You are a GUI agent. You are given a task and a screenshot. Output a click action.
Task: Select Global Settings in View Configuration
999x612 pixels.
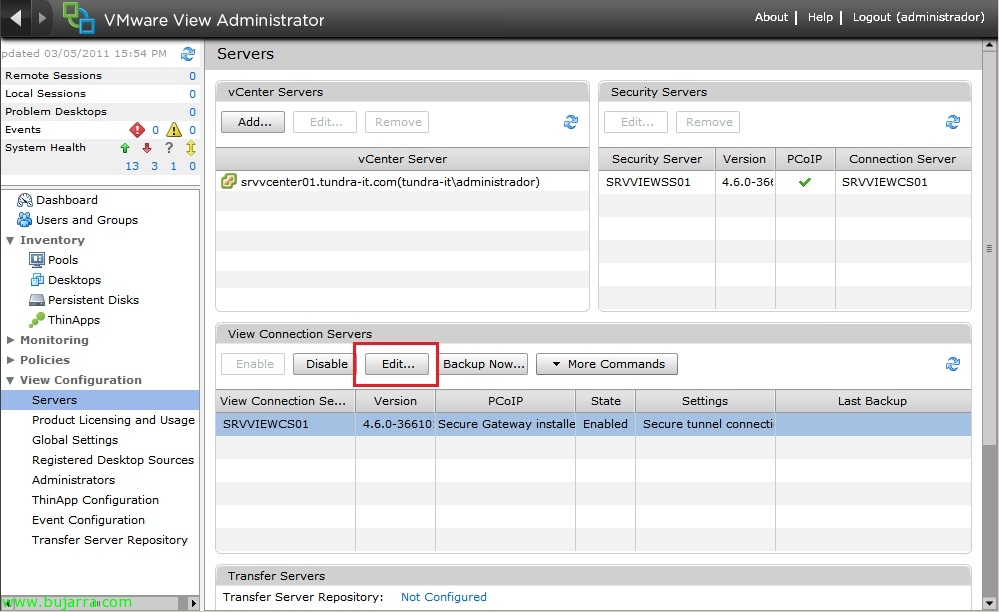tap(75, 440)
